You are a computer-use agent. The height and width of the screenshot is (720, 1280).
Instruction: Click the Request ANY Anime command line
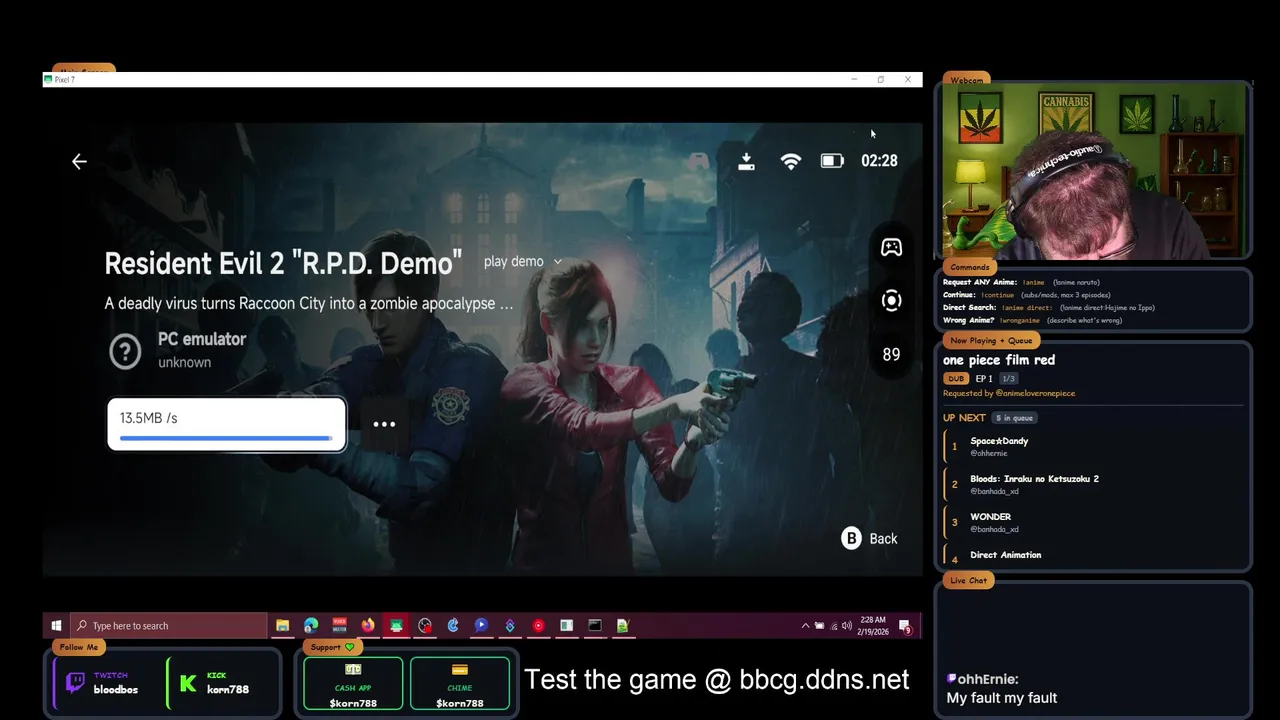(x=1021, y=282)
